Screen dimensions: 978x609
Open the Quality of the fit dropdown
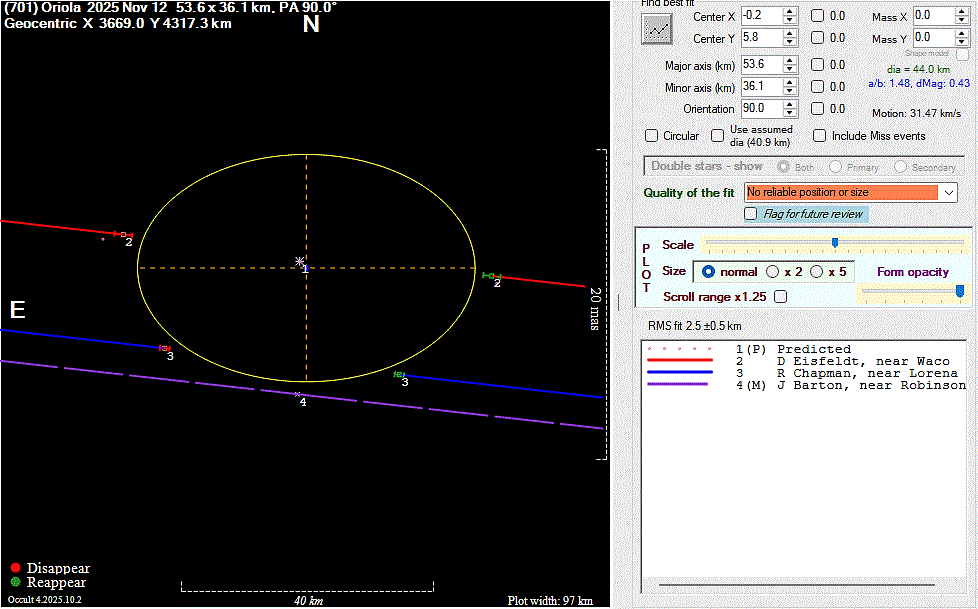pos(948,192)
